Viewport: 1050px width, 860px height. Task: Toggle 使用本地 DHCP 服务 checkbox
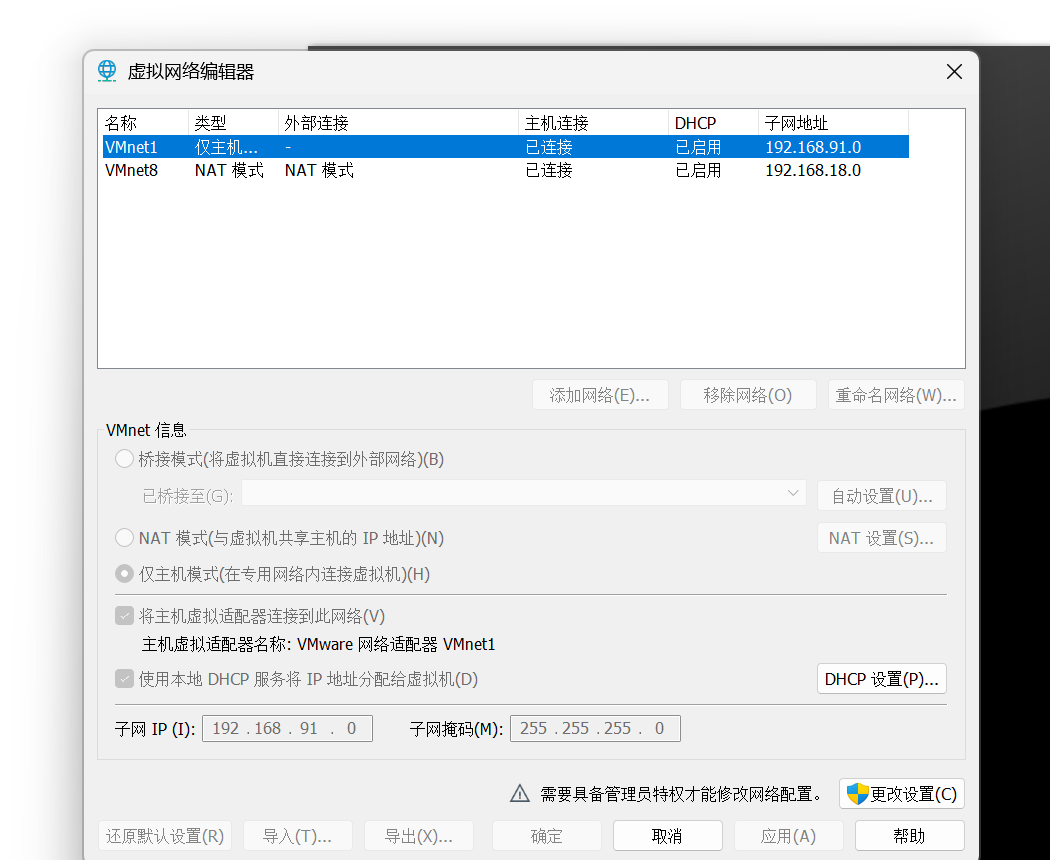click(125, 679)
